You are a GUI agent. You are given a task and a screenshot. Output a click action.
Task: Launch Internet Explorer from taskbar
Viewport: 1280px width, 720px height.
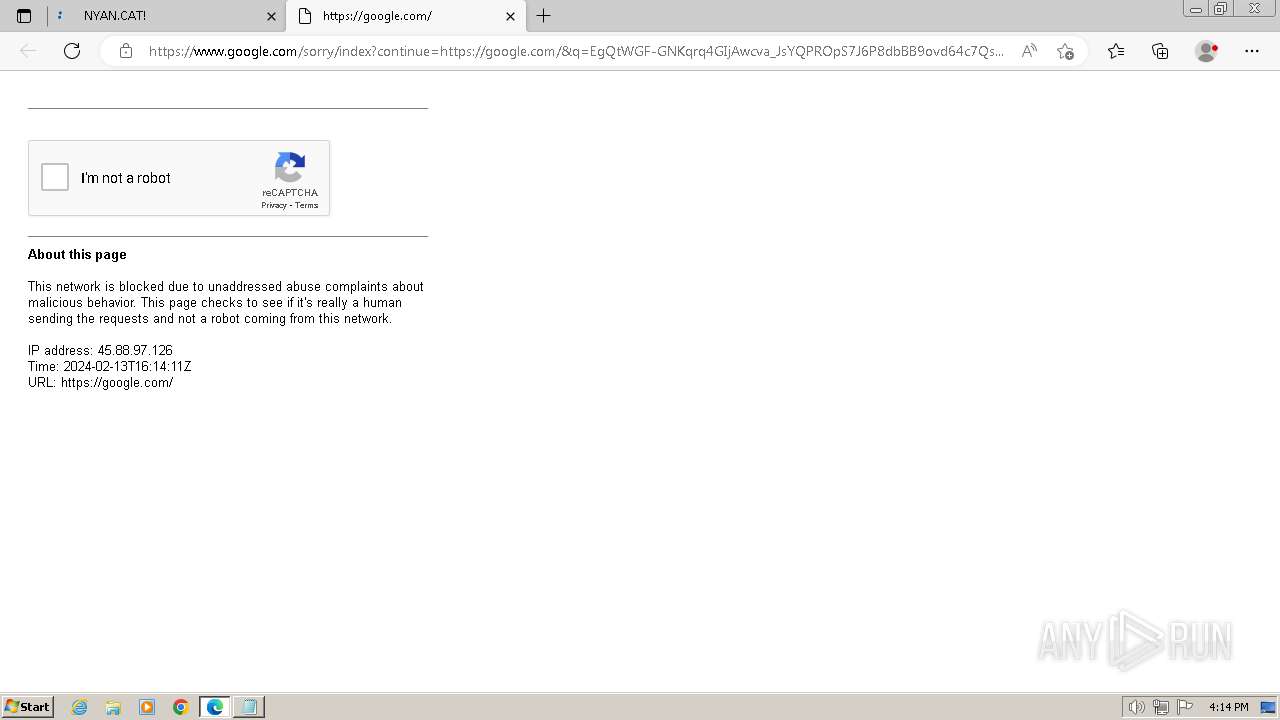(80, 707)
